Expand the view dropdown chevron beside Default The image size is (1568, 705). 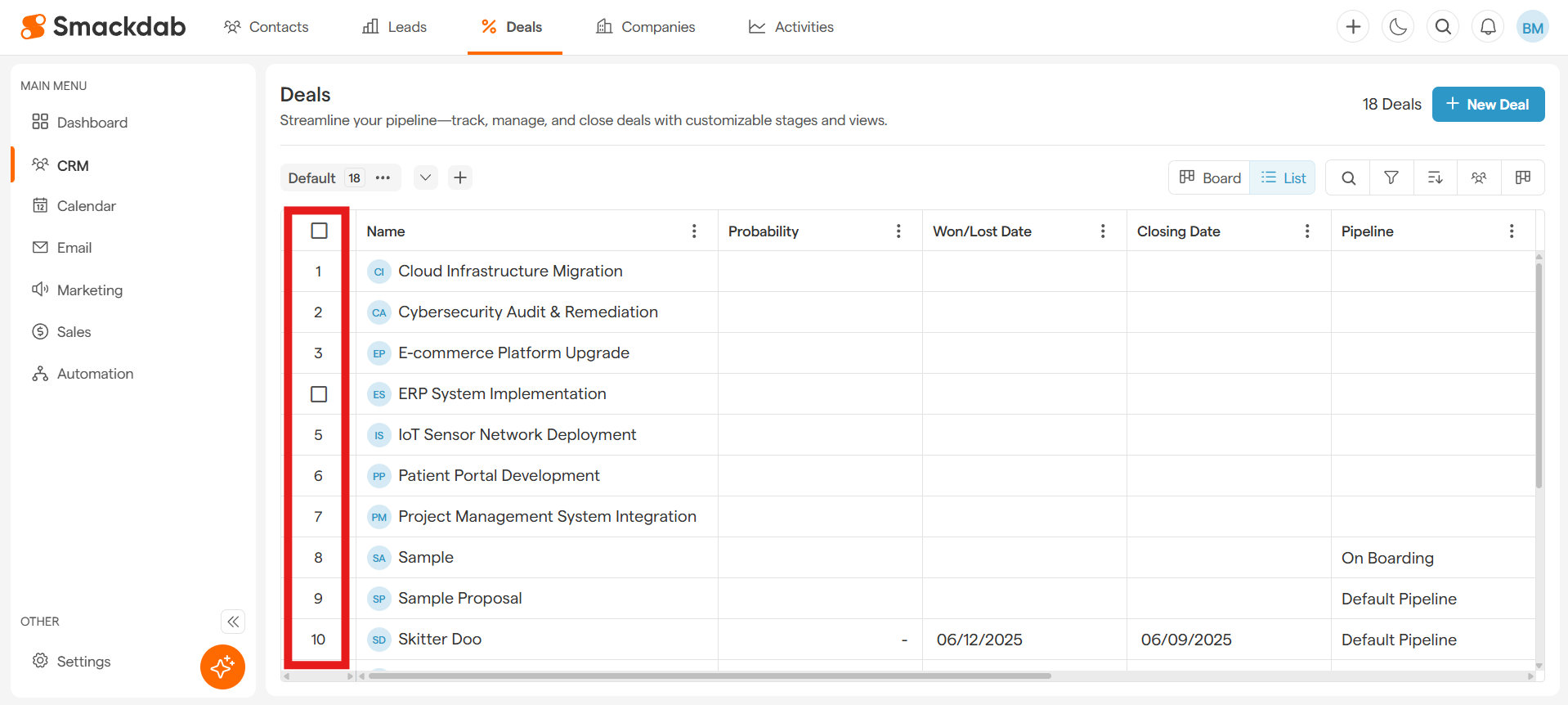(x=425, y=177)
